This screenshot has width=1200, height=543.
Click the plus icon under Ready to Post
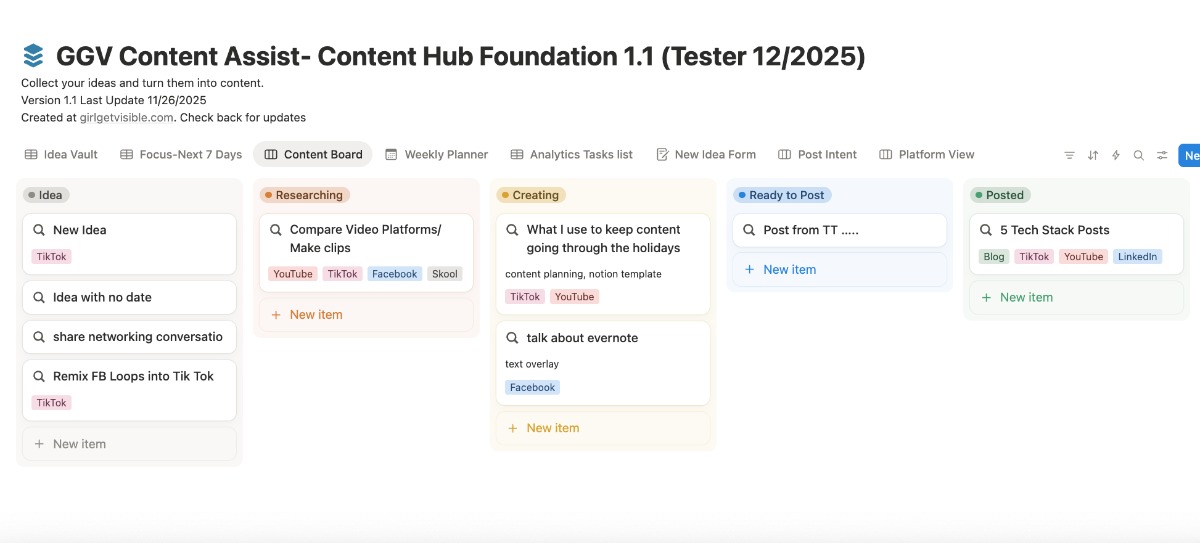749,270
